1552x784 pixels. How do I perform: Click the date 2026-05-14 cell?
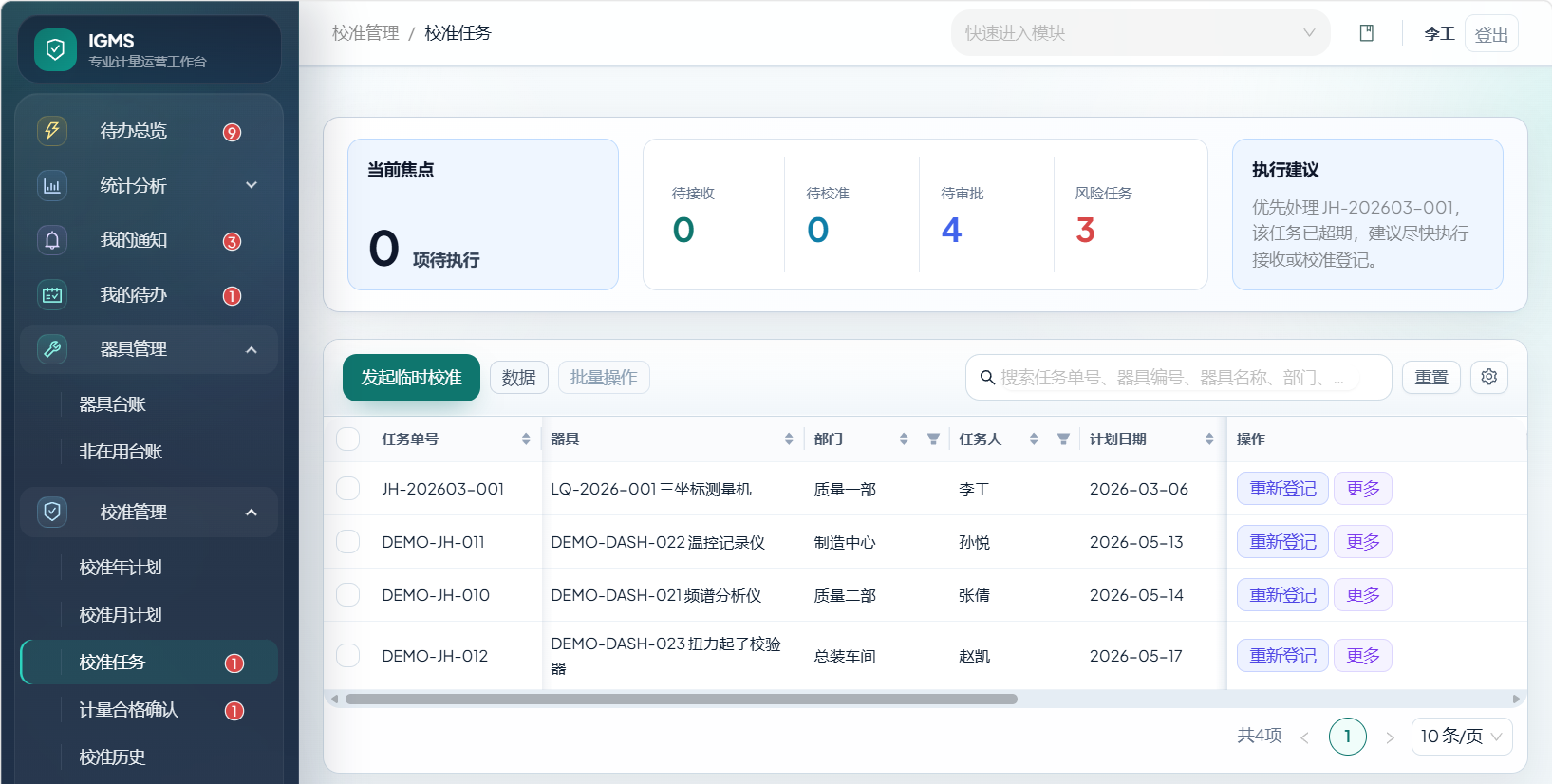pos(1136,595)
